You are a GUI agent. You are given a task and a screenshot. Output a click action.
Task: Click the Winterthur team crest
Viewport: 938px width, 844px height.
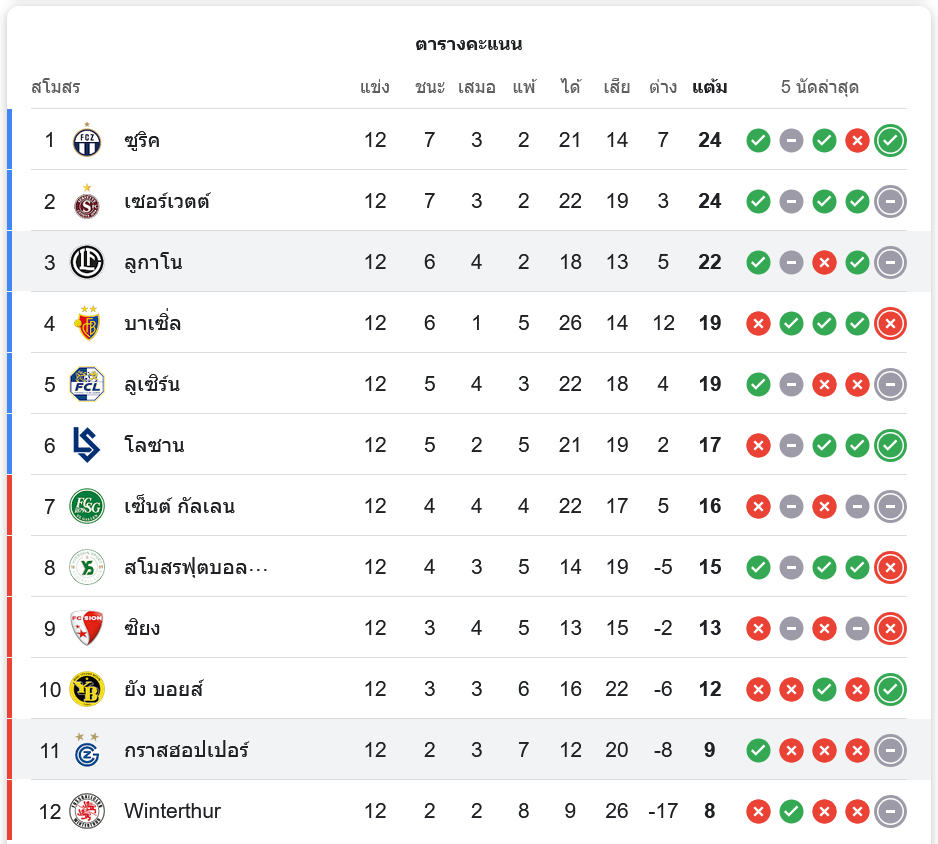coord(87,811)
